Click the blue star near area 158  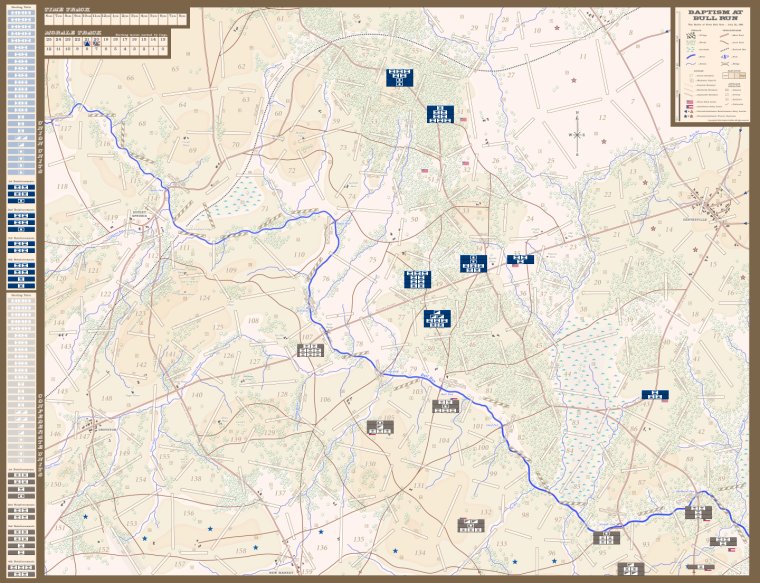(x=255, y=548)
